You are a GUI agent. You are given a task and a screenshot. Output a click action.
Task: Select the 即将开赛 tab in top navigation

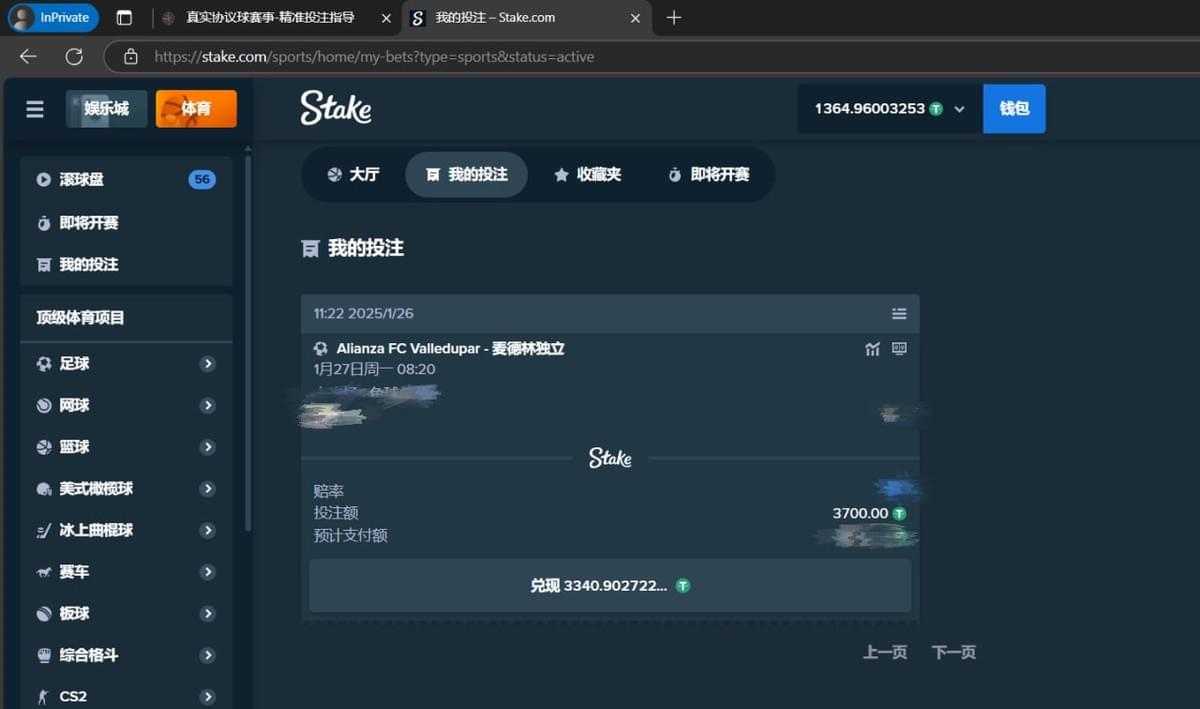[708, 174]
